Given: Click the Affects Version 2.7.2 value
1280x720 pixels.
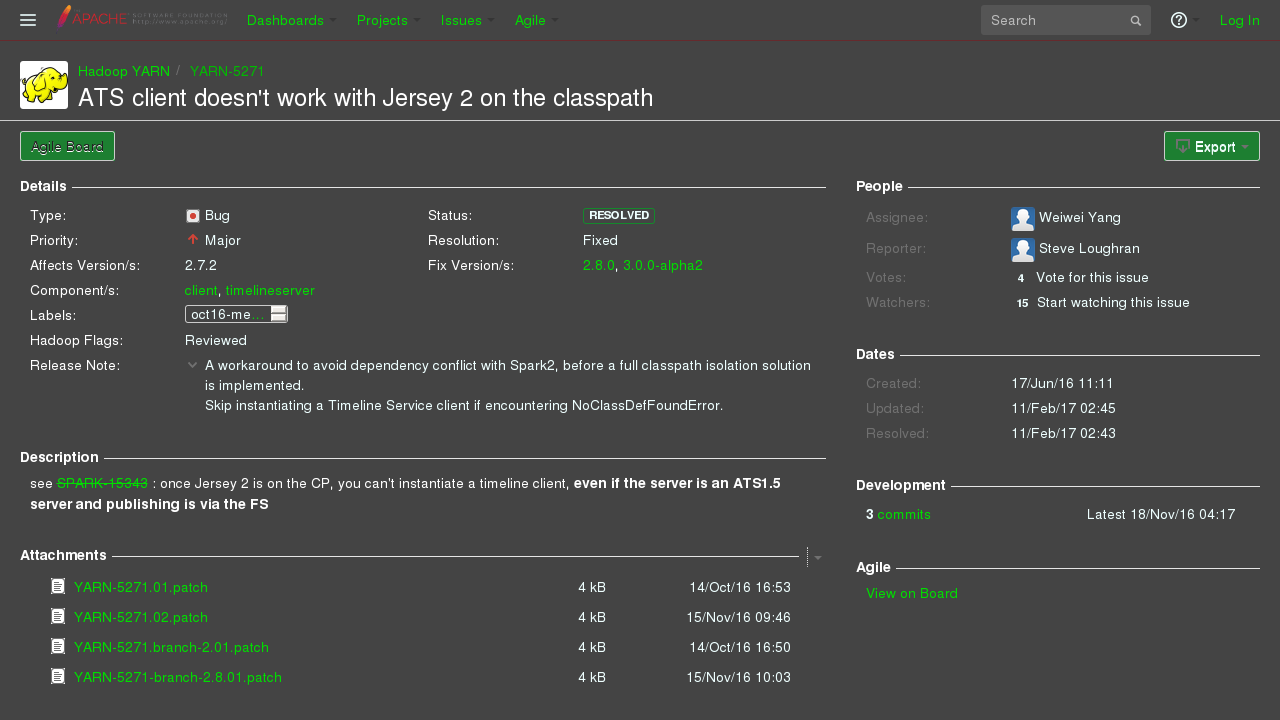Looking at the screenshot, I should pos(201,265).
